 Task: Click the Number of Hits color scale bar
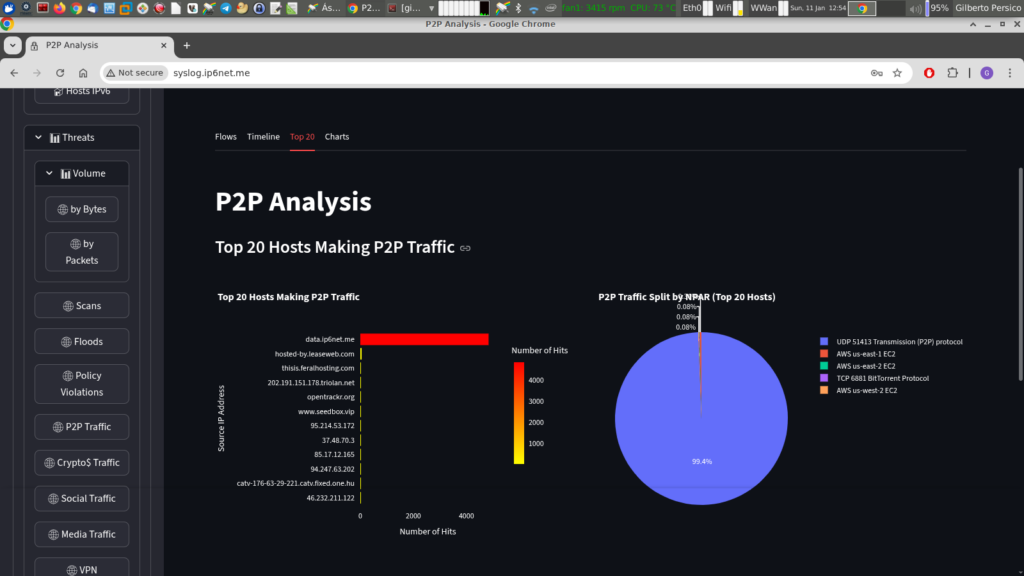tap(519, 412)
